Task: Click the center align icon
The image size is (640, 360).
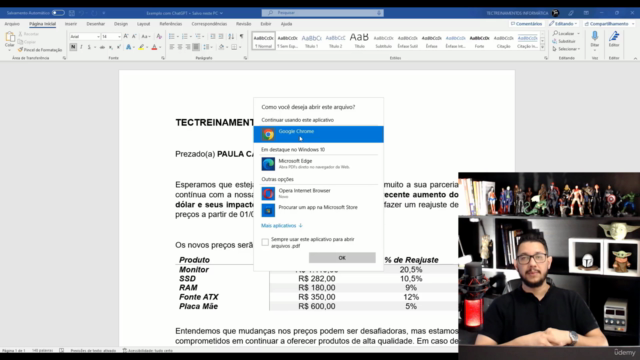Action: (180, 47)
